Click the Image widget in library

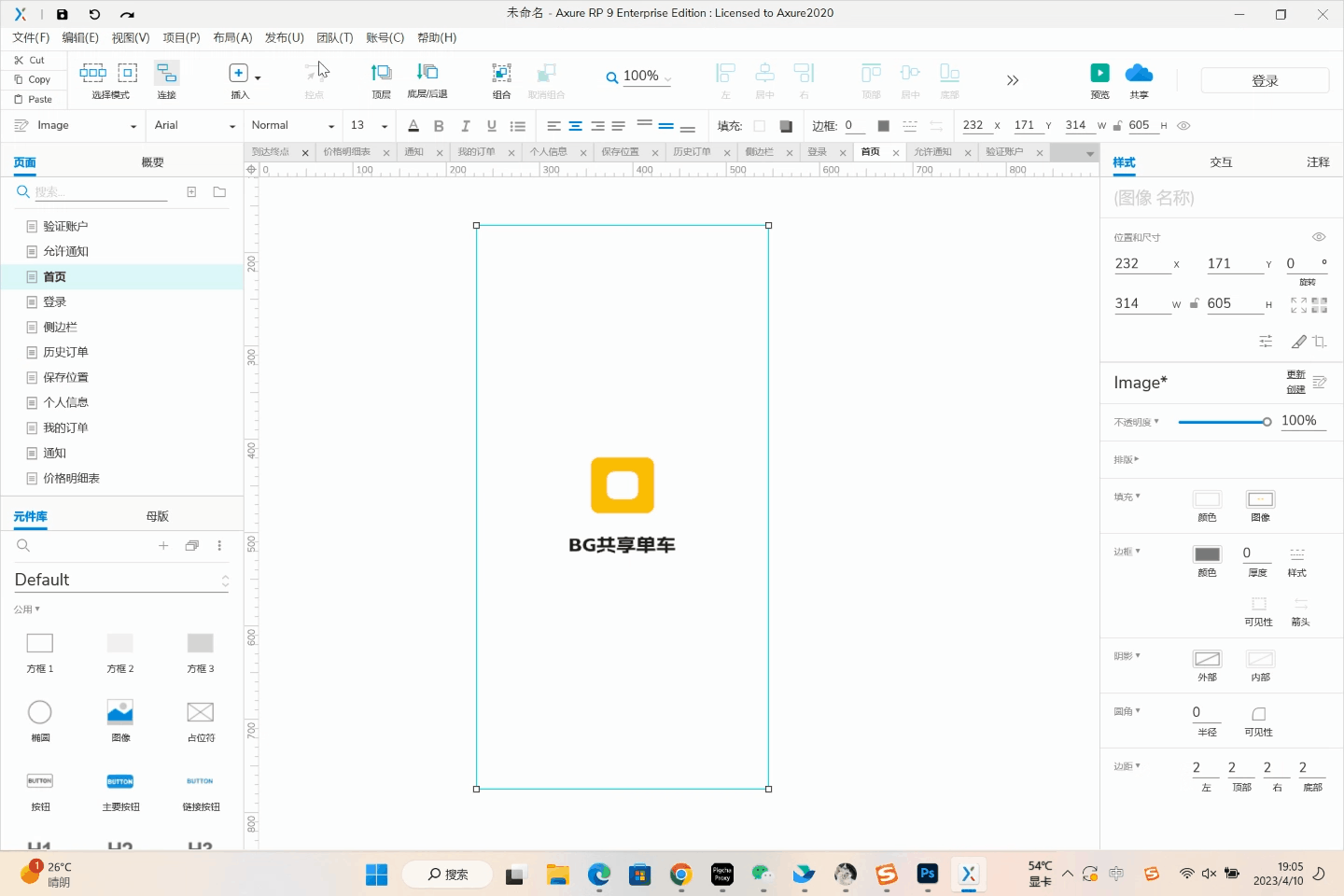120,713
